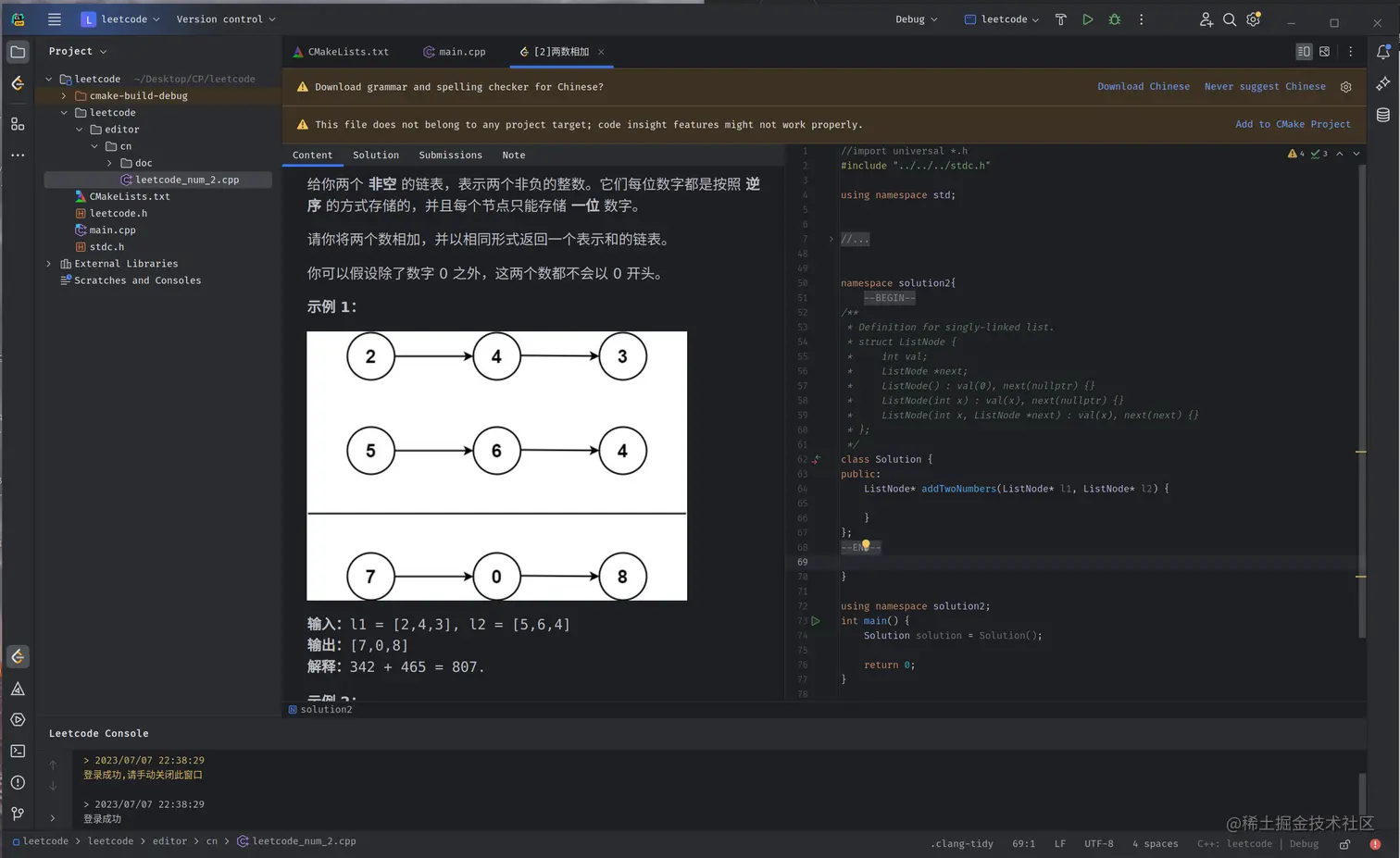Screen dimensions: 1400x858
Task: Switch to the CMakeLists.txt tab
Action: click(341, 52)
